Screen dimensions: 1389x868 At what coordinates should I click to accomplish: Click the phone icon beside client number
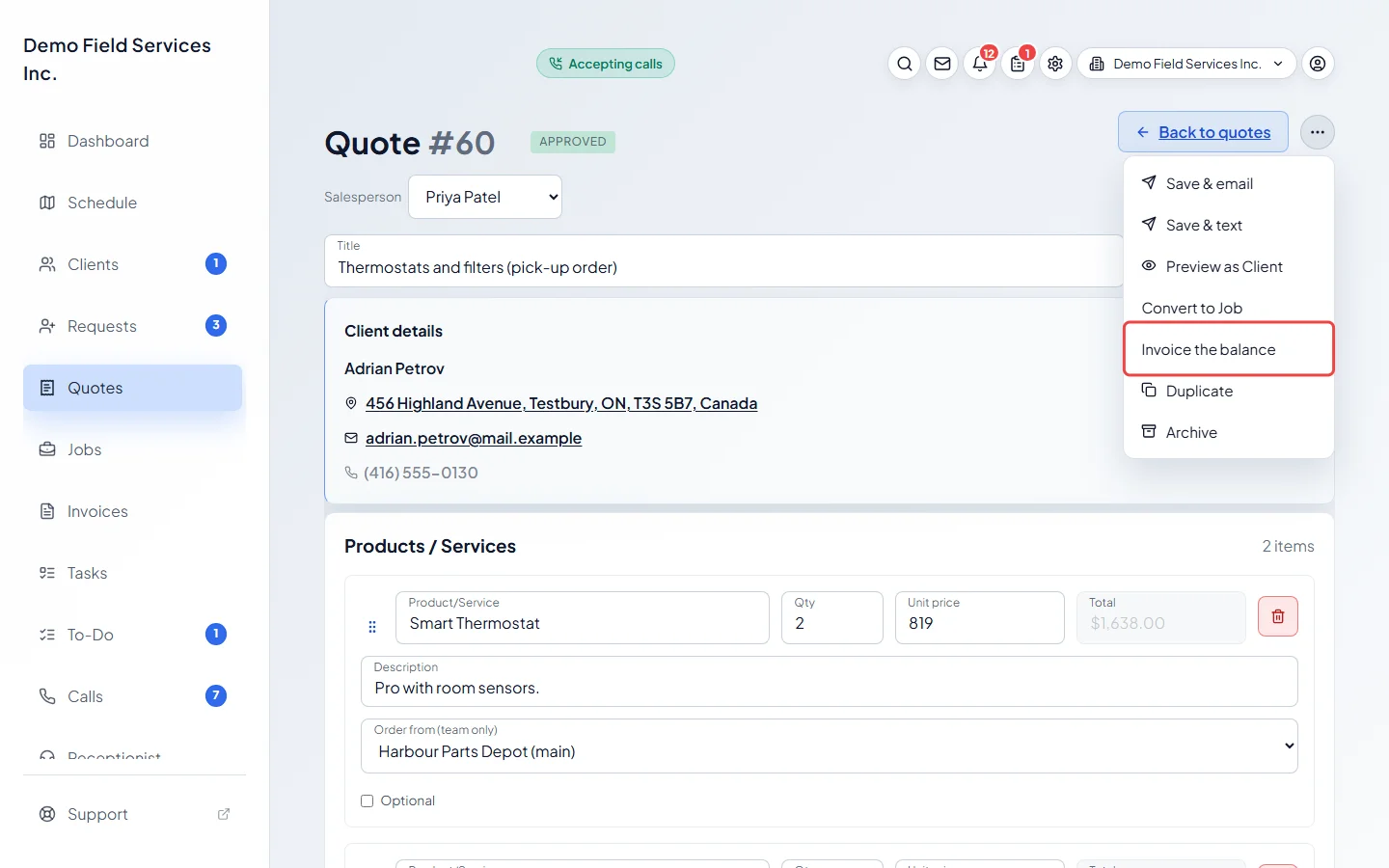pyautogui.click(x=351, y=473)
